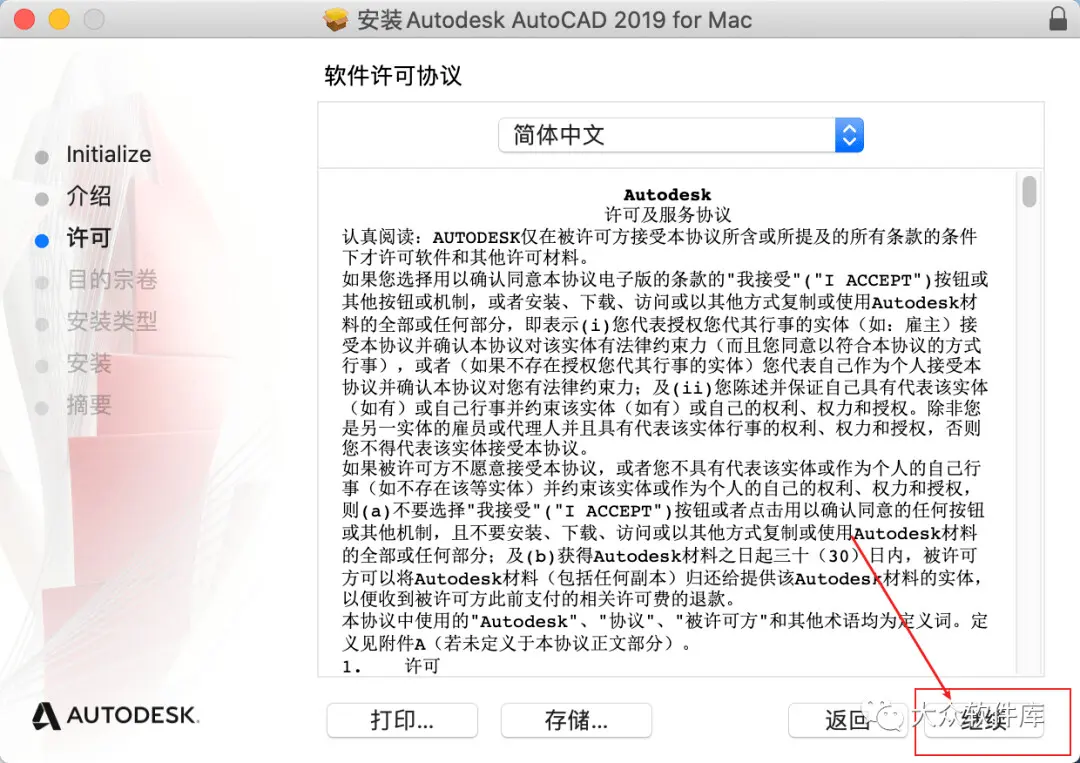Open the 简体中文 language dropdown
Viewport: 1080px width, 763px height.
pyautogui.click(x=681, y=135)
